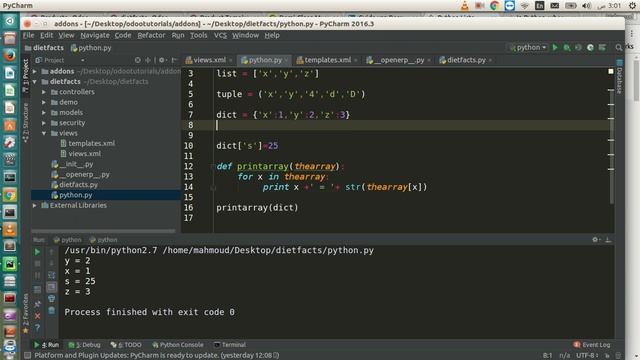Click the Restore Layout icon in the Run panel
The width and height of the screenshot is (640, 360).
point(37,289)
